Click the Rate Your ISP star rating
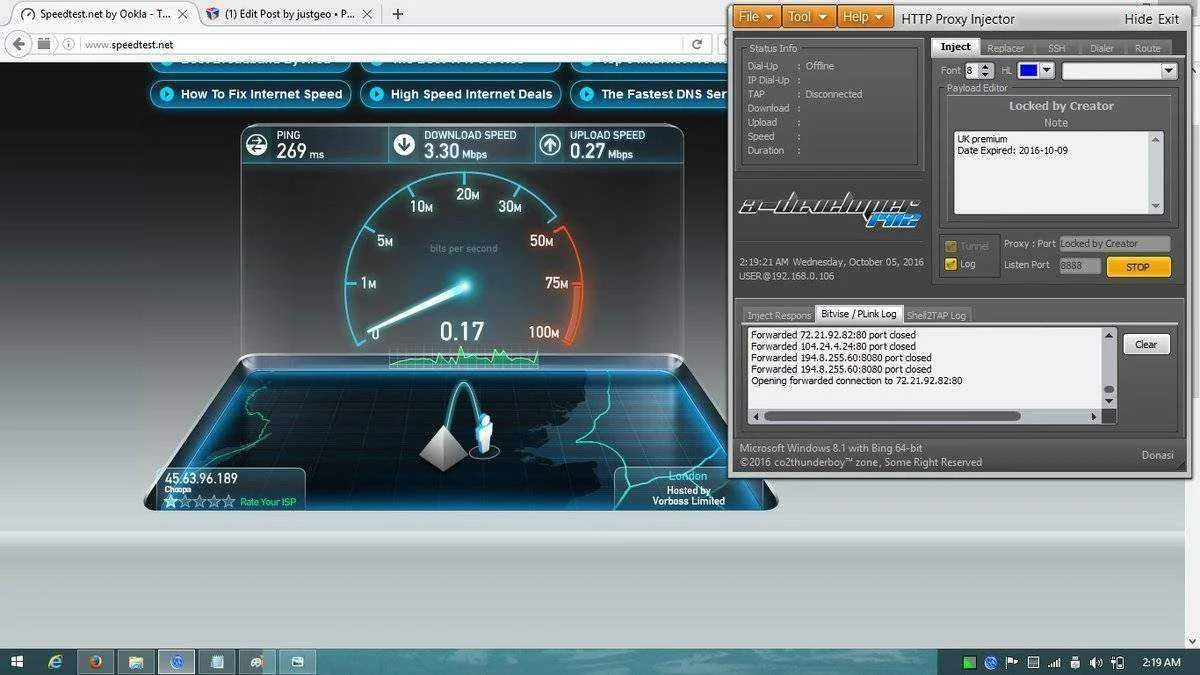This screenshot has height=675, width=1200. (x=200, y=501)
